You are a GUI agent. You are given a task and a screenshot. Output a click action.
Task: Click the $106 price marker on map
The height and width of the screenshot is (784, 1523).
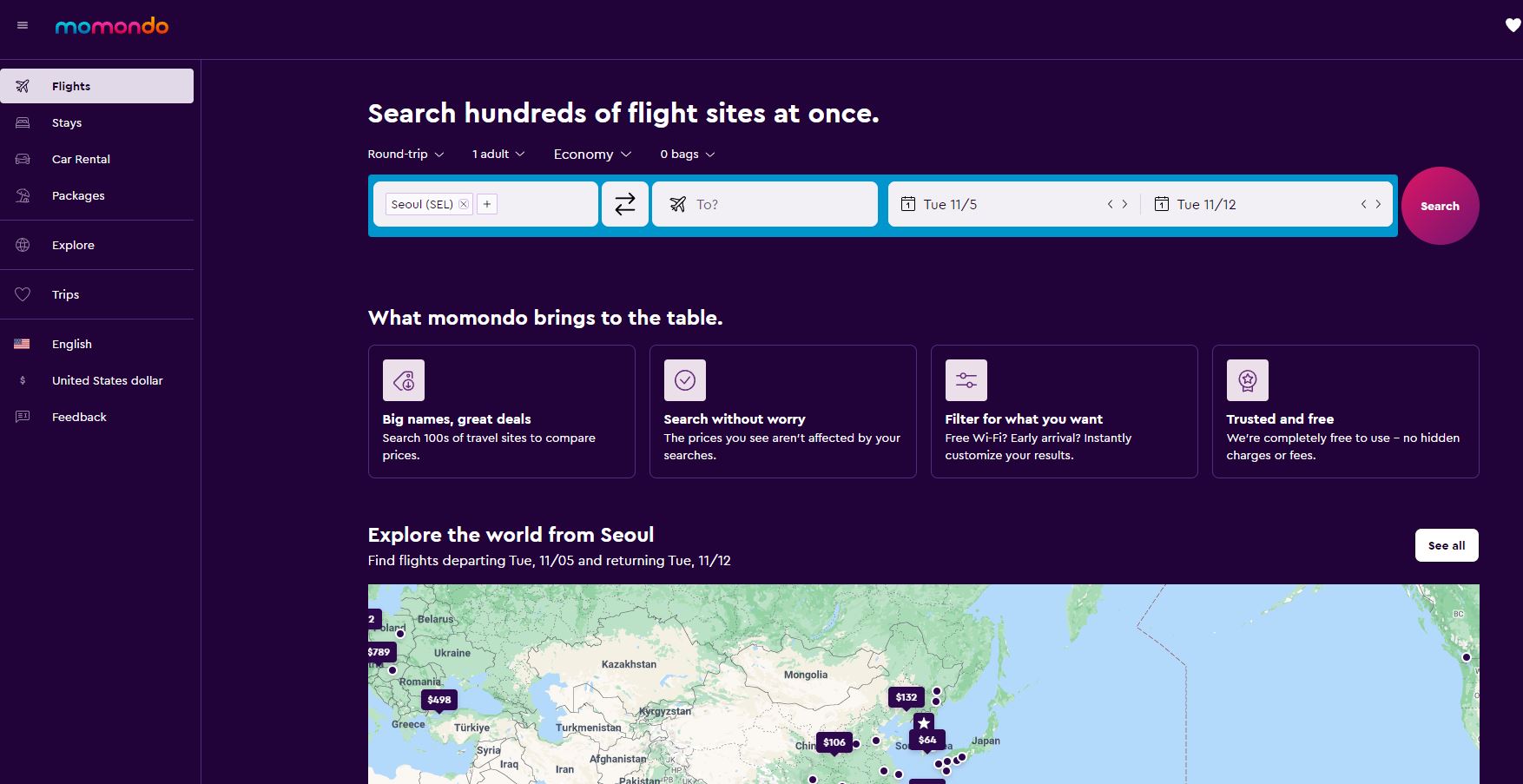coord(834,742)
